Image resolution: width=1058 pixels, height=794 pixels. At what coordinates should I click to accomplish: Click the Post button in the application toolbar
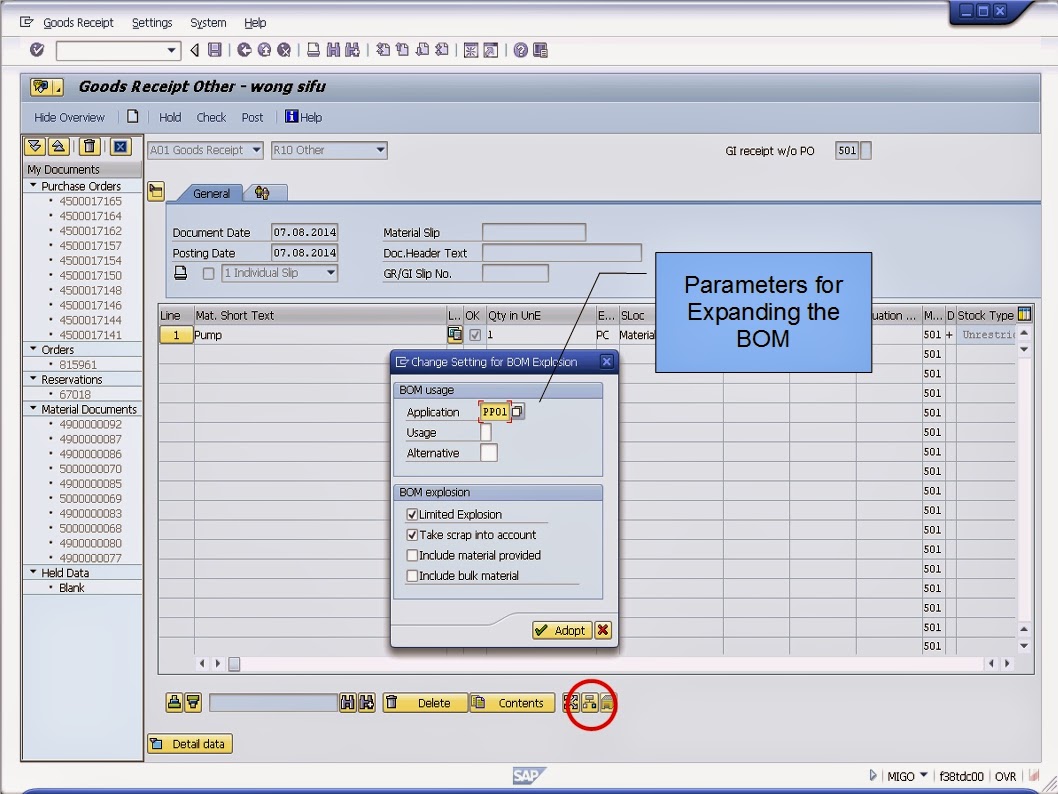[252, 117]
